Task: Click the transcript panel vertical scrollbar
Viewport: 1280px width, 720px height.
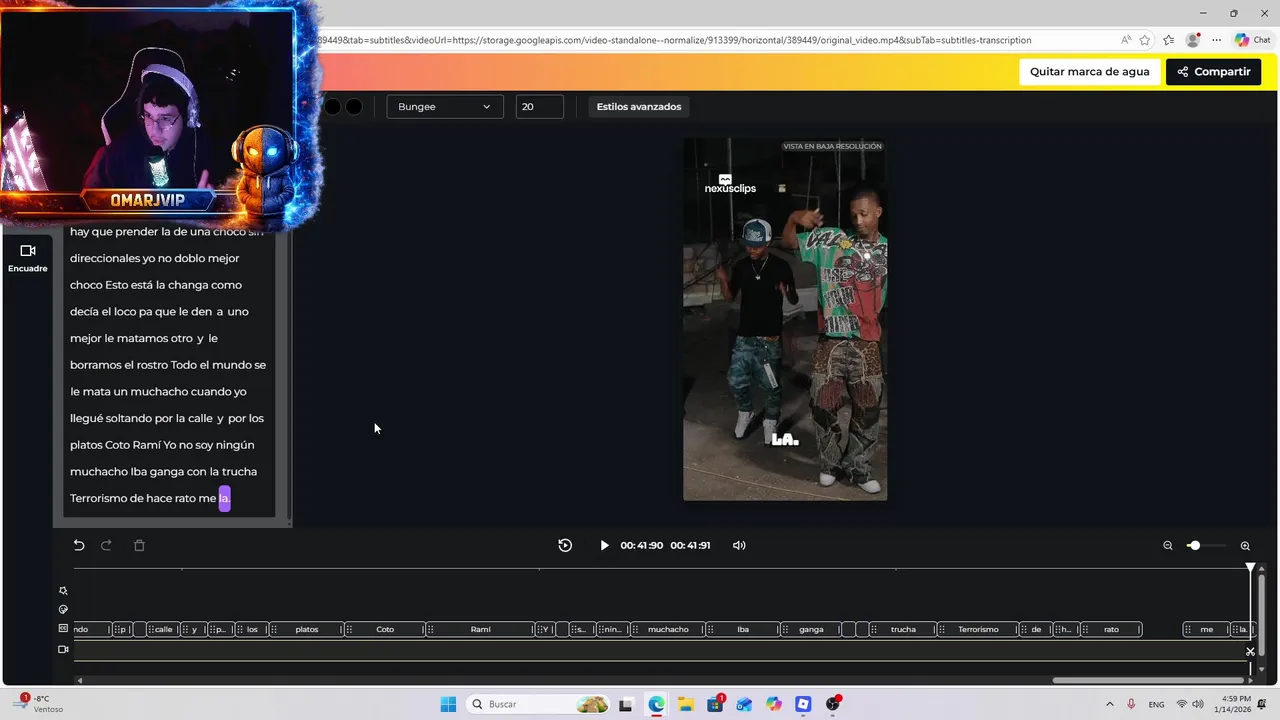Action: (x=290, y=370)
